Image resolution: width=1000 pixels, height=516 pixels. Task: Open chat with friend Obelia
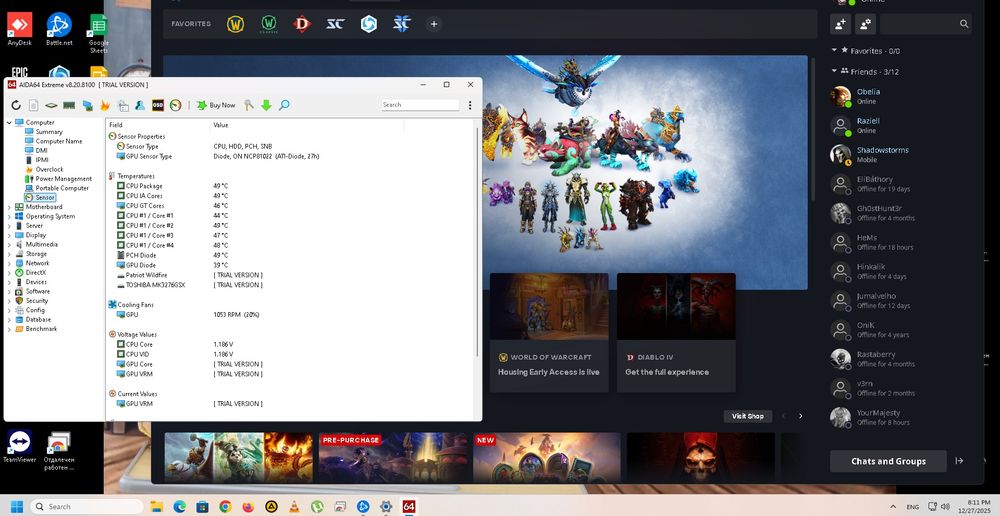tap(901, 96)
